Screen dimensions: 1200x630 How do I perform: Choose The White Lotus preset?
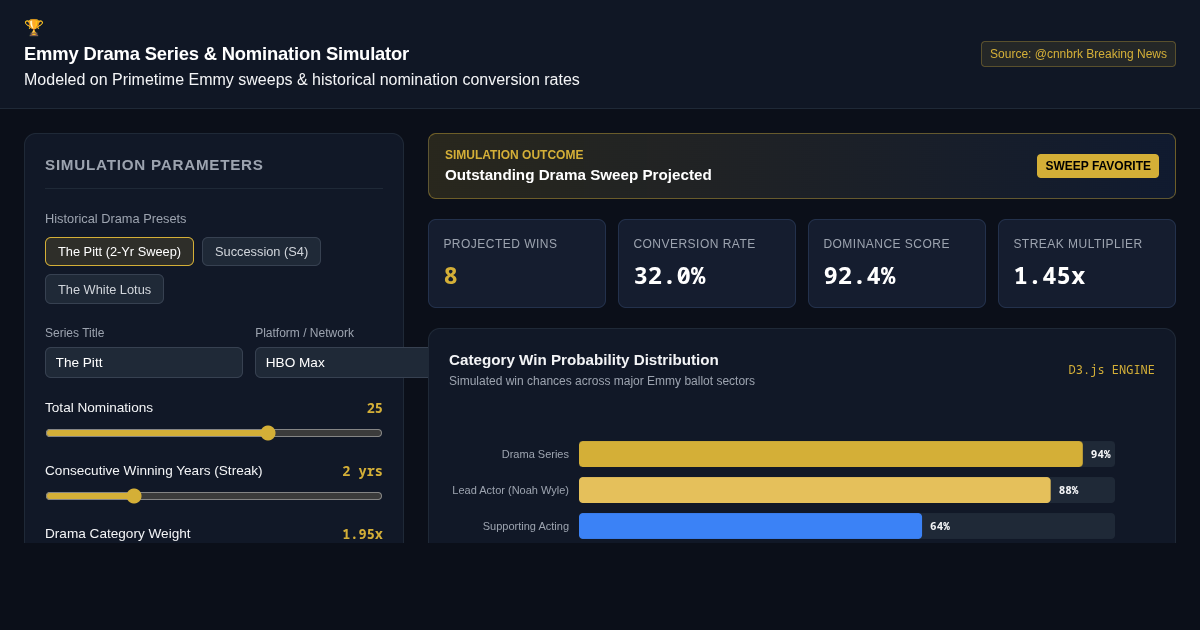[104, 289]
